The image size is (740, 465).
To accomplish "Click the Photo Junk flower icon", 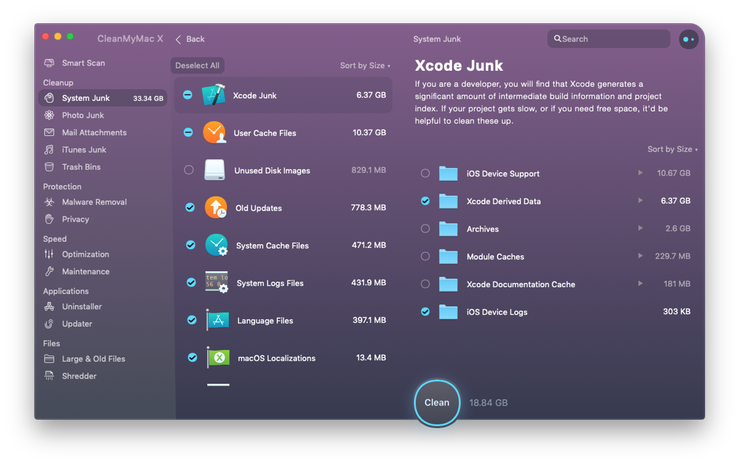I will pyautogui.click(x=49, y=115).
